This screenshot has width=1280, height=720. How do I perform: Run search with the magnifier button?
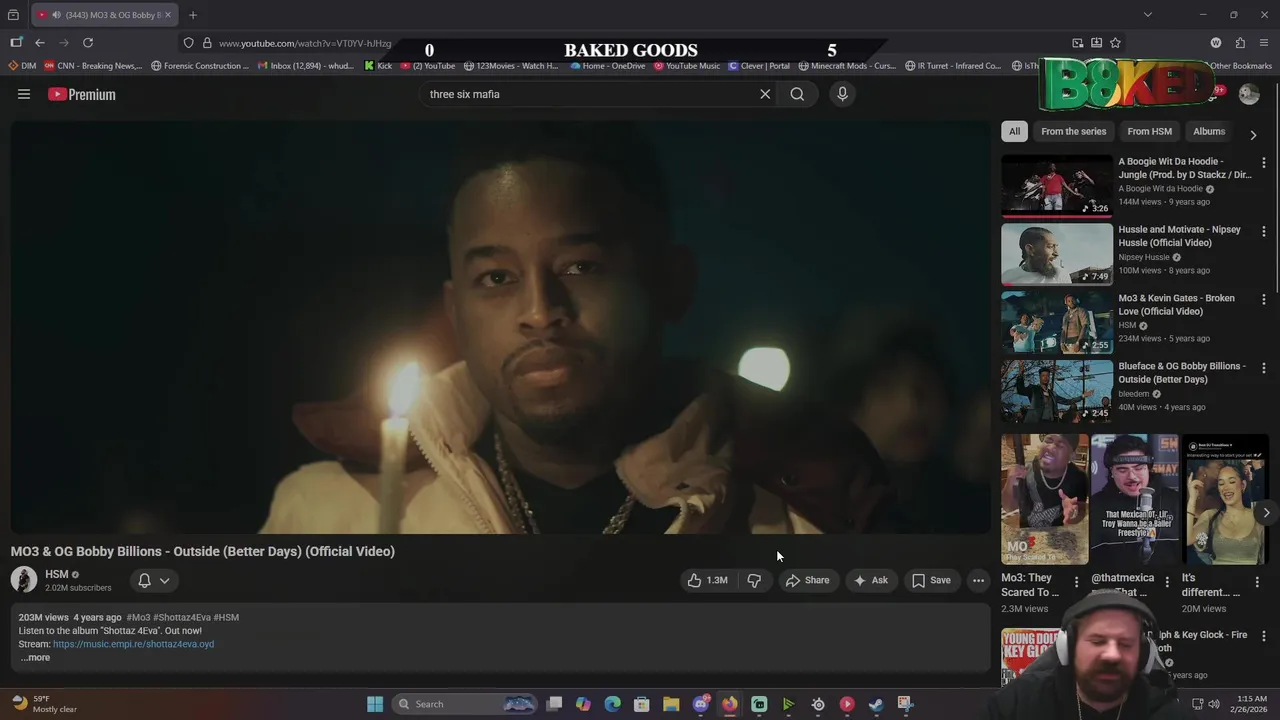point(797,94)
